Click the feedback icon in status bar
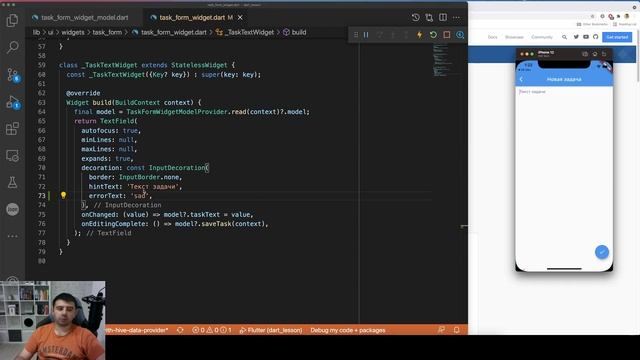The image size is (640, 360). (x=441, y=330)
